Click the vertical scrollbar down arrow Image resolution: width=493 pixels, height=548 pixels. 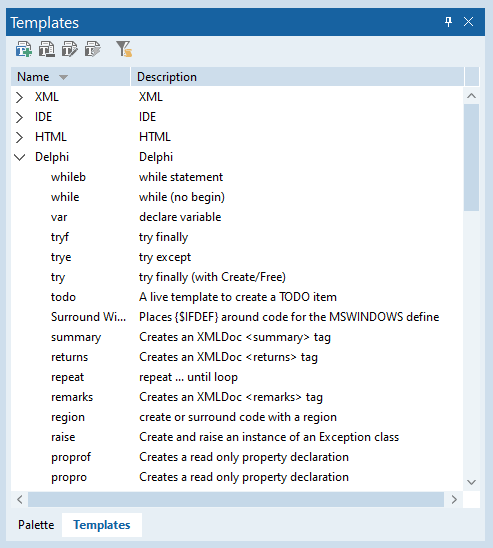[x=471, y=482]
